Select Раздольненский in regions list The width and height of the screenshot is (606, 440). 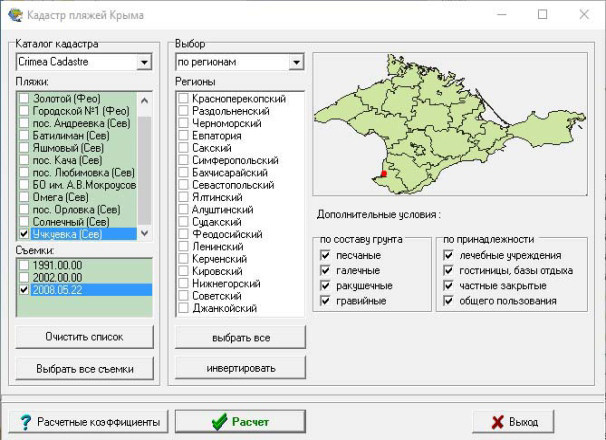point(231,111)
